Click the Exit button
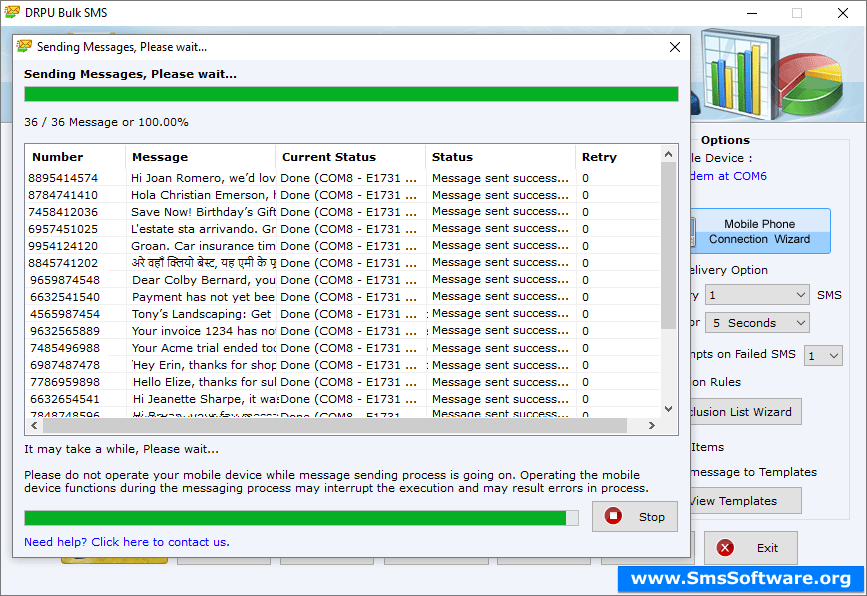The image size is (867, 596). (x=750, y=548)
